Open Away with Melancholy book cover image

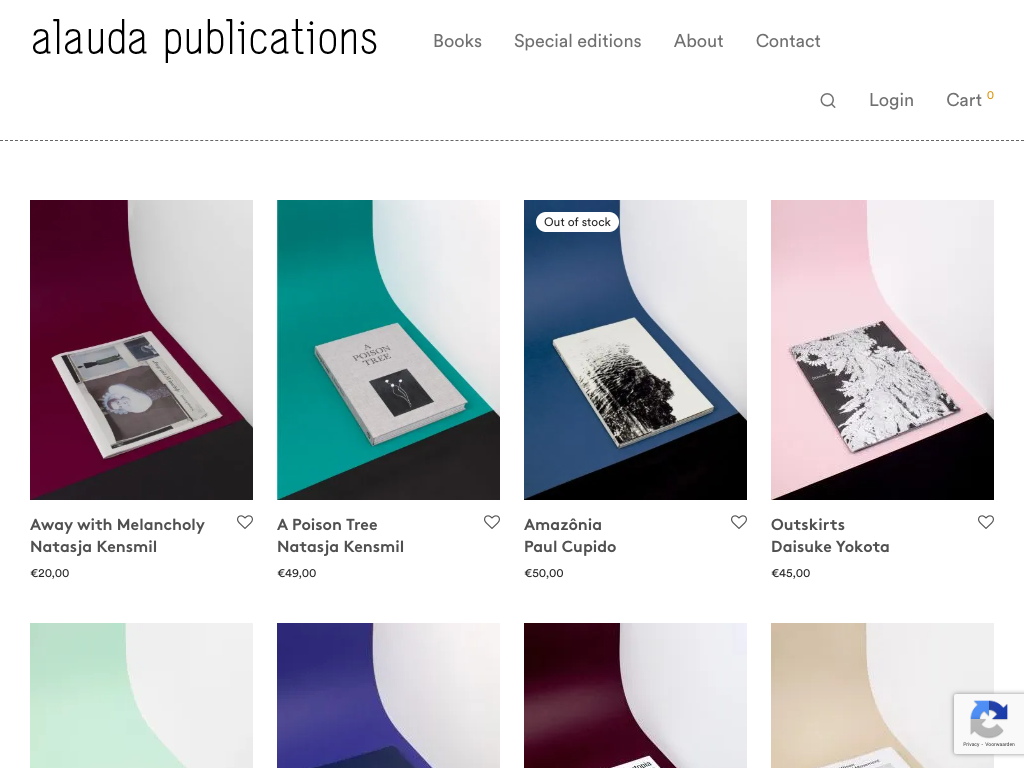pyautogui.click(x=141, y=350)
